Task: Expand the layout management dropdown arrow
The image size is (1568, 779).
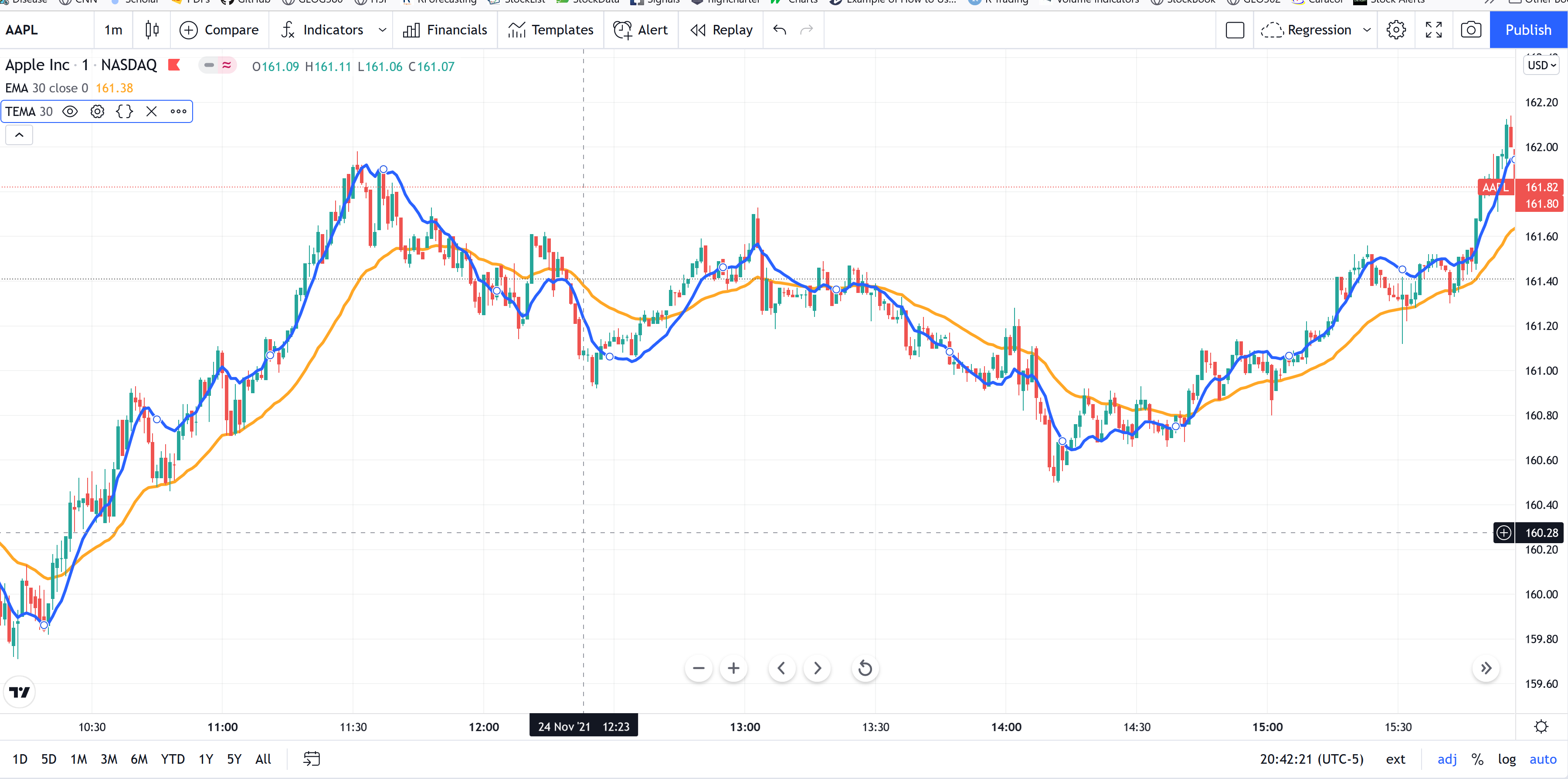Action: 1367,30
